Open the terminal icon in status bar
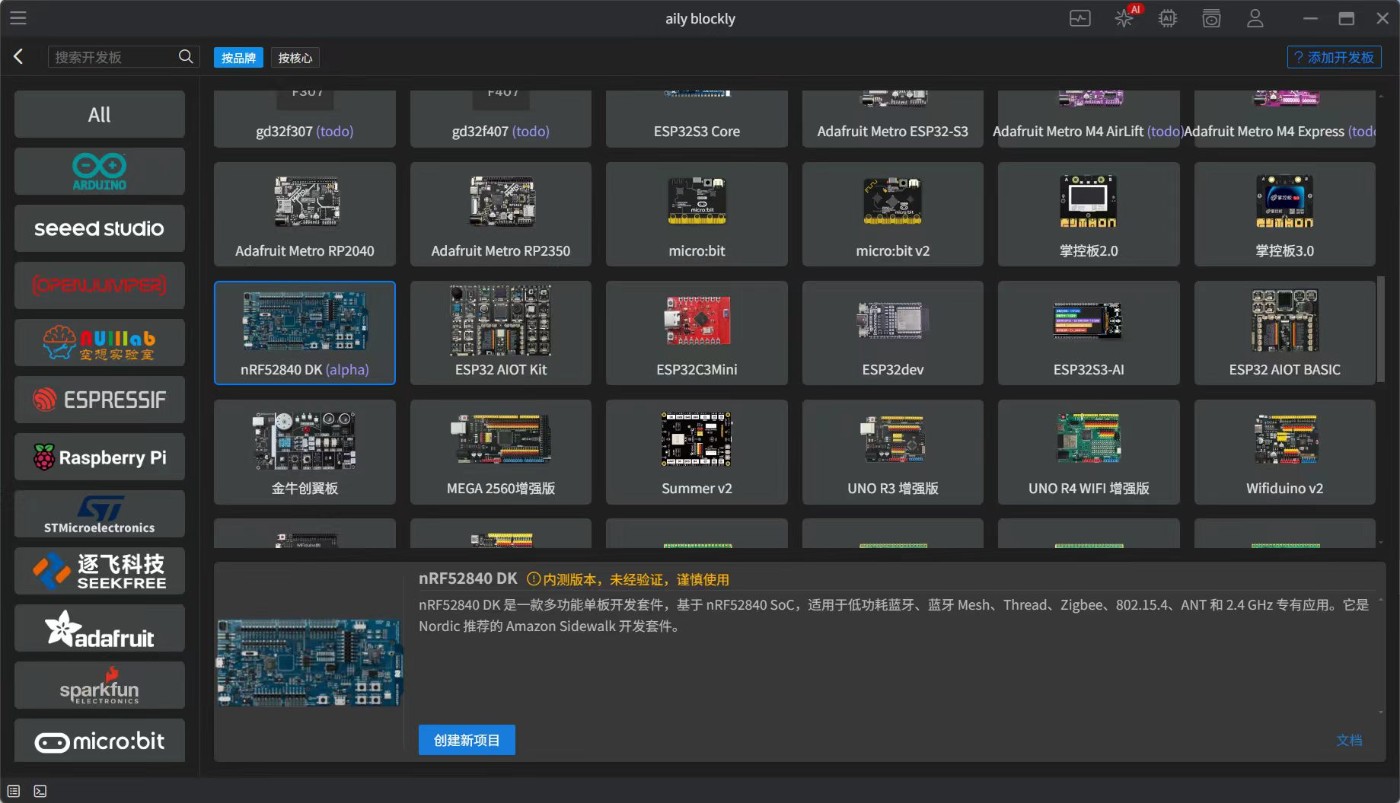The width and height of the screenshot is (1400, 803). (x=40, y=791)
